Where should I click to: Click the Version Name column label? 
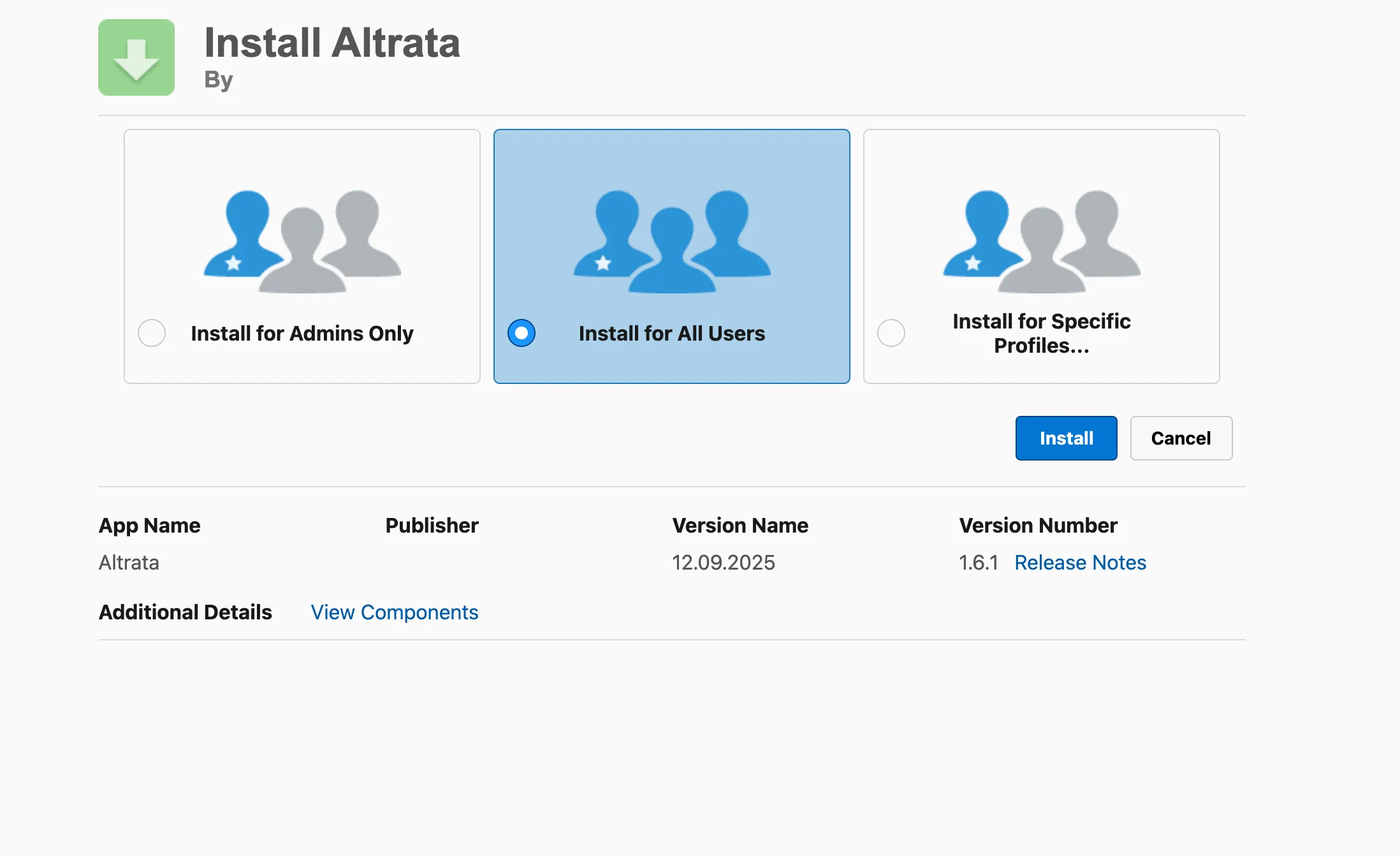[740, 526]
